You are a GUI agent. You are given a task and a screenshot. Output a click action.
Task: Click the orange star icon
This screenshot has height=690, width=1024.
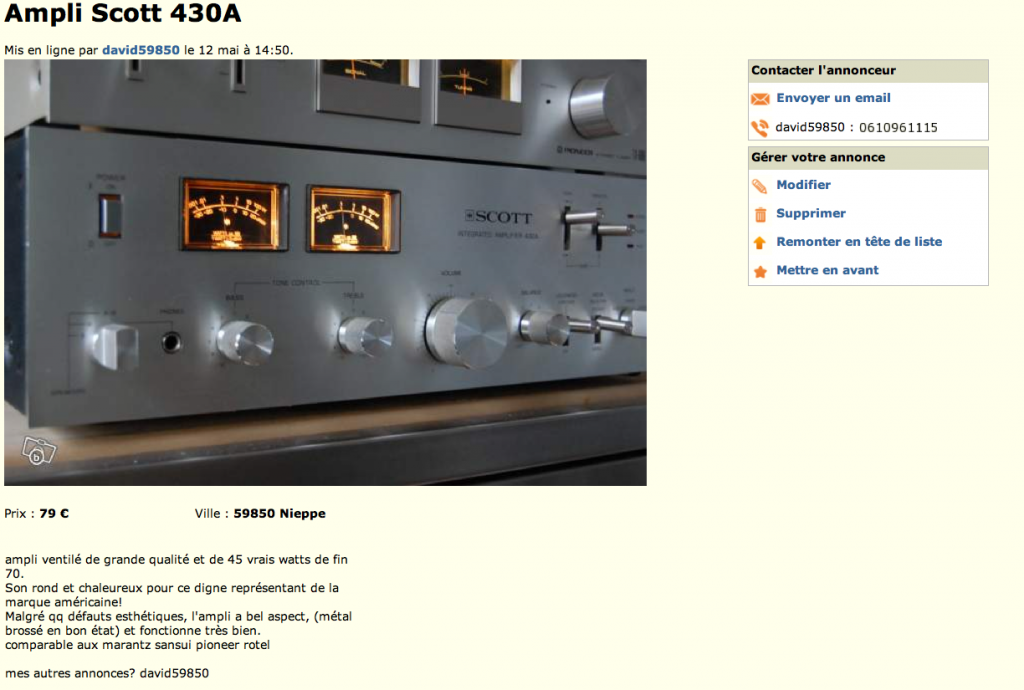[x=760, y=272]
